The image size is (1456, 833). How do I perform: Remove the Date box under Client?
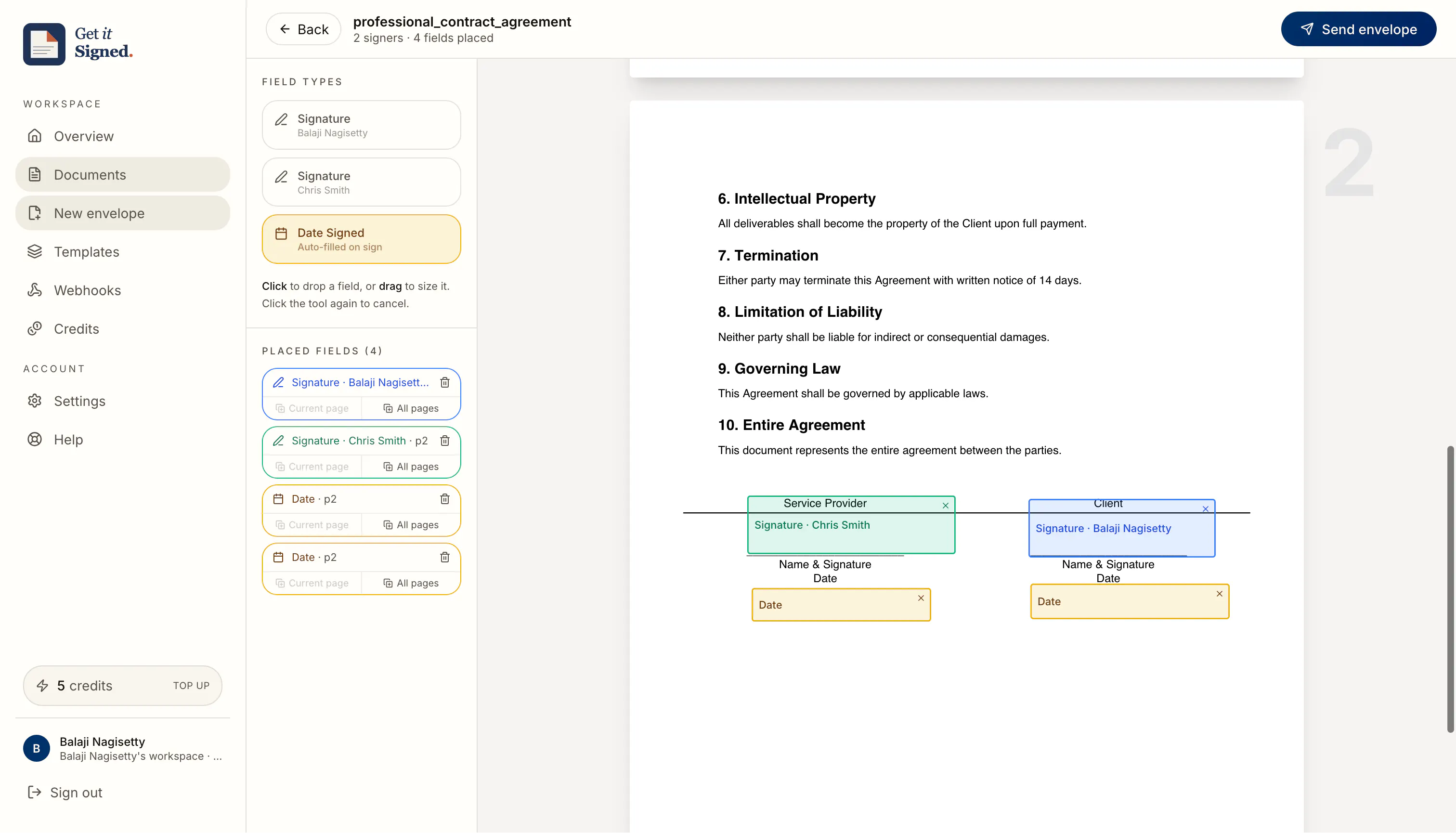(1219, 594)
